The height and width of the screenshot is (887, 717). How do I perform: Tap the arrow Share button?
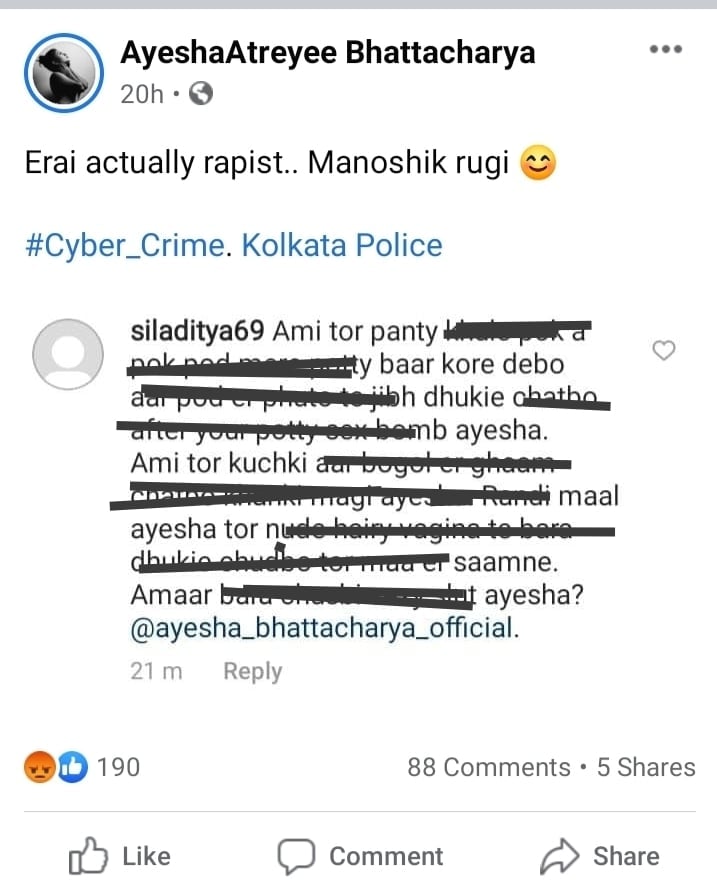599,856
